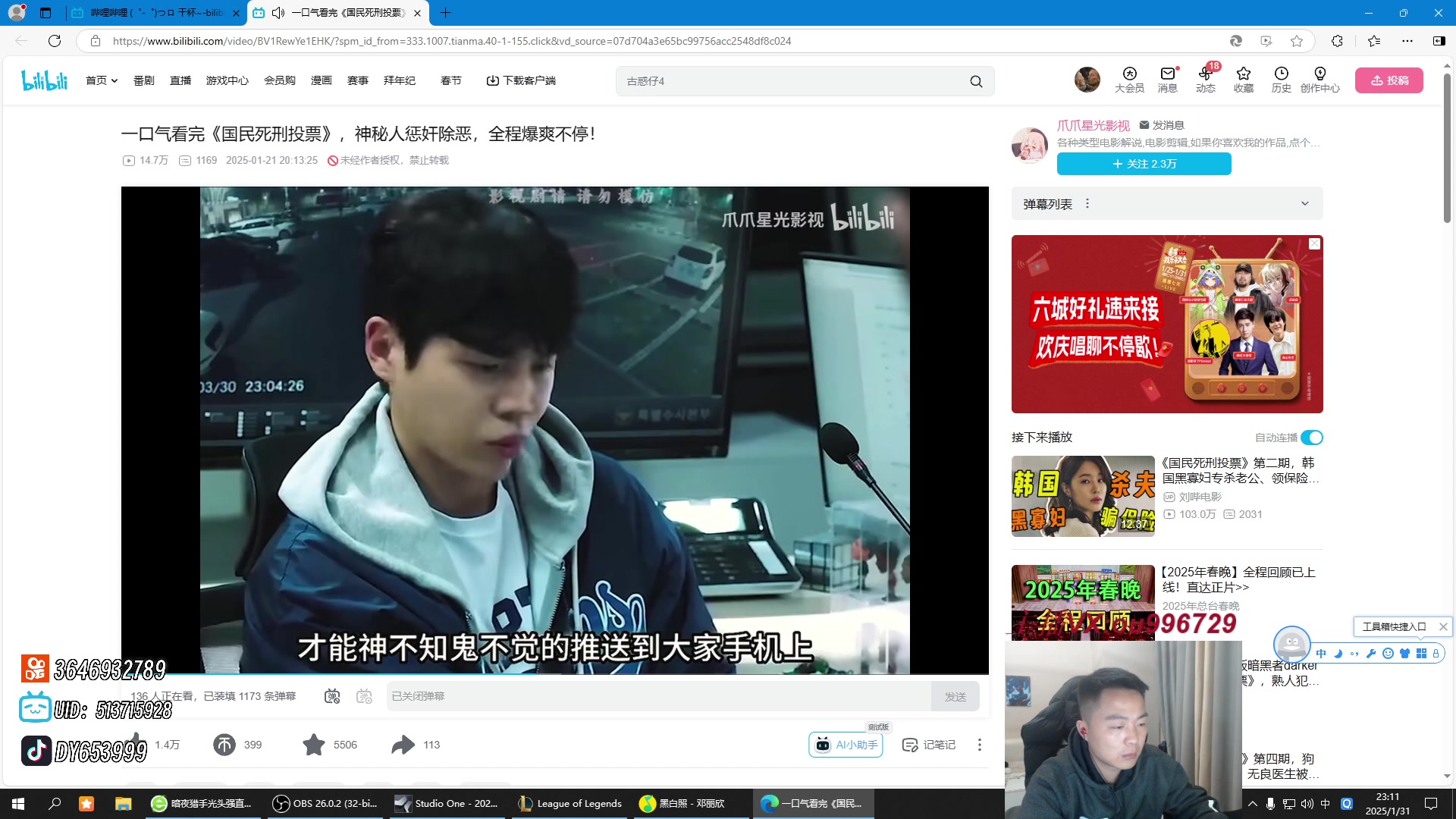
Task: Open the browser settings and more dots
Action: (1407, 41)
